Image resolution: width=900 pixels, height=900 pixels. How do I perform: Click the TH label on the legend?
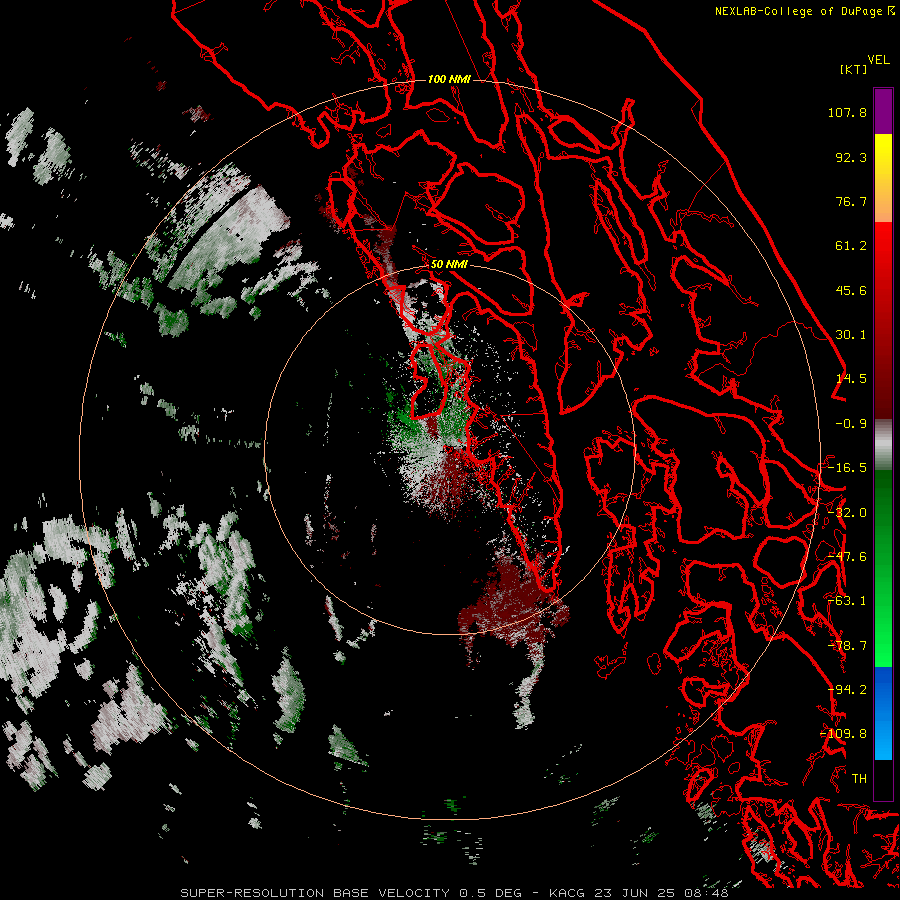click(x=859, y=779)
